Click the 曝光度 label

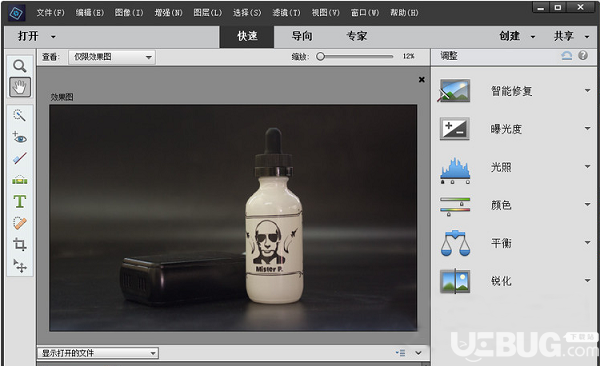(506, 129)
